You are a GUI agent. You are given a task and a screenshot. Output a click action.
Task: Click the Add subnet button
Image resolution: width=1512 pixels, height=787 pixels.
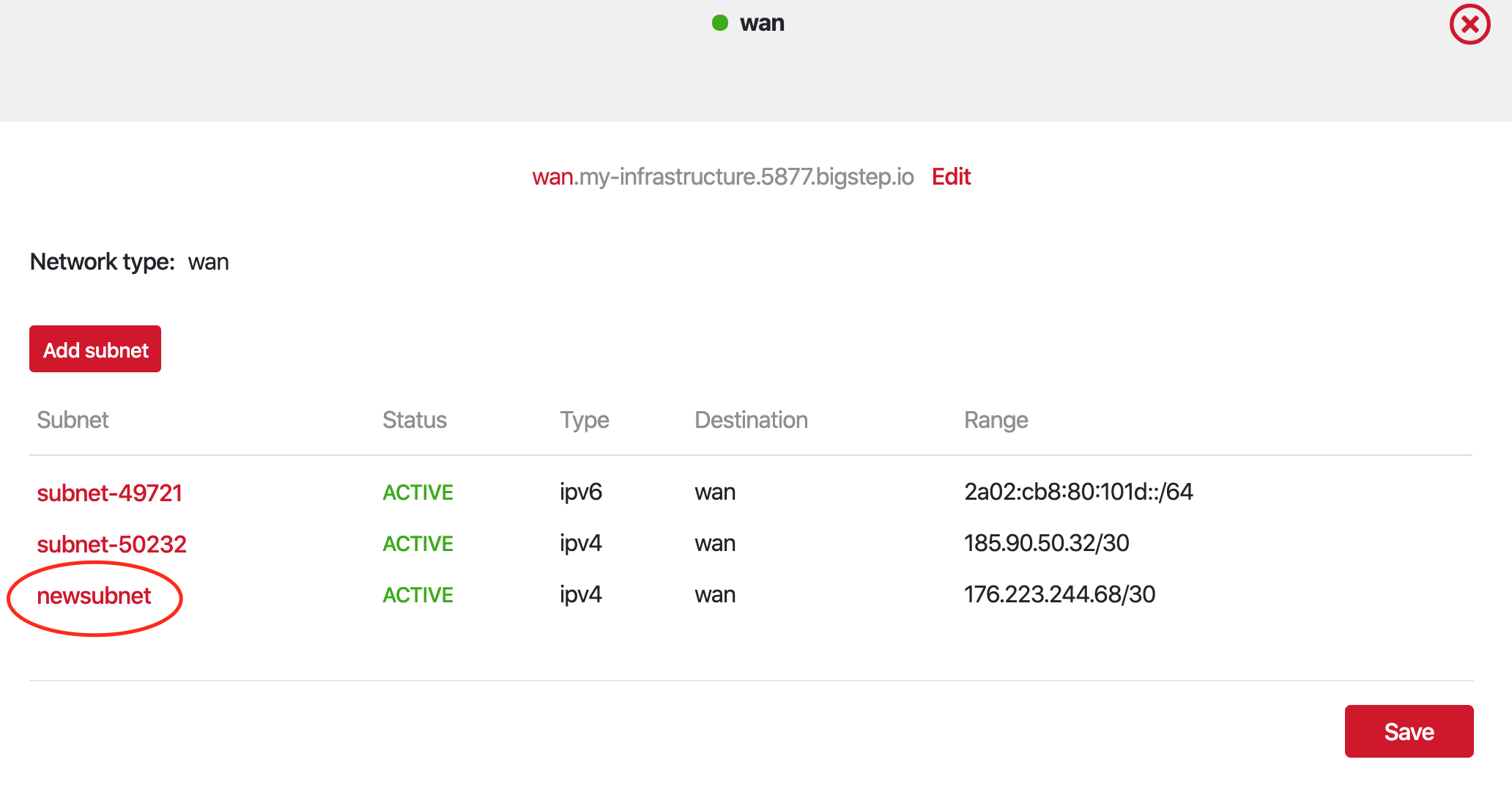pyautogui.click(x=95, y=349)
